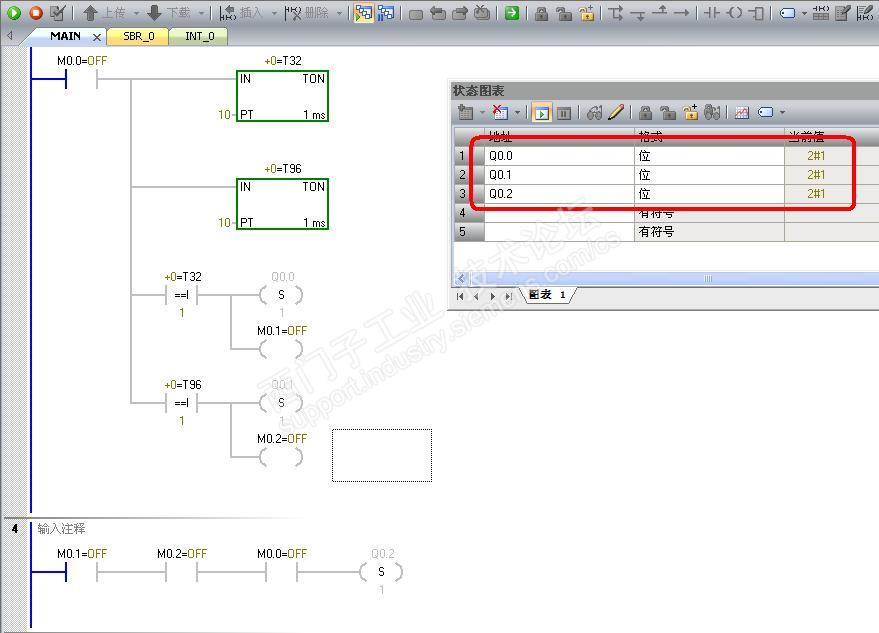Toggle network comments icon
The width and height of the screenshot is (879, 633).
coord(865,12)
